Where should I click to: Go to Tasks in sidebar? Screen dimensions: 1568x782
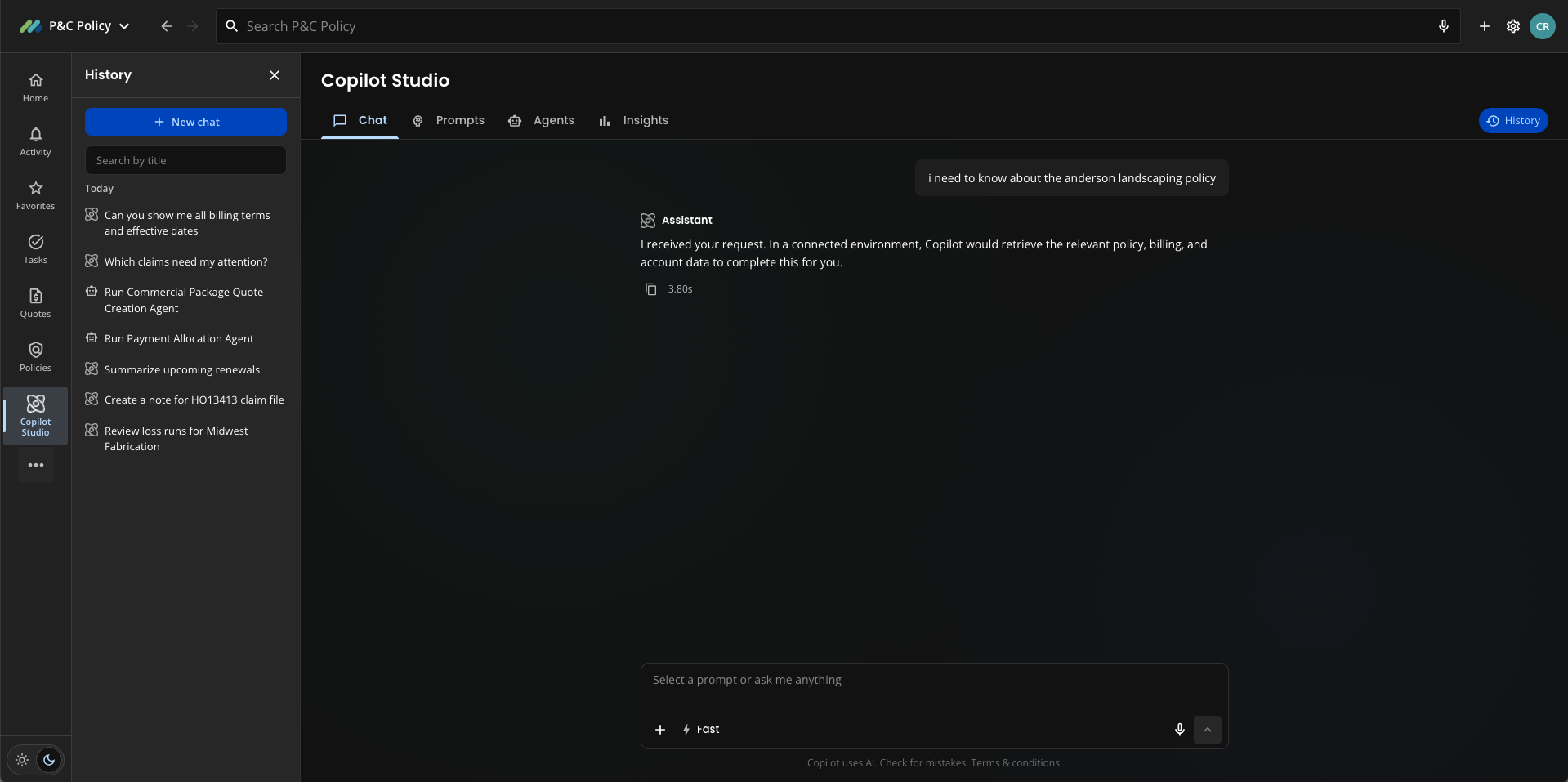coord(35,249)
